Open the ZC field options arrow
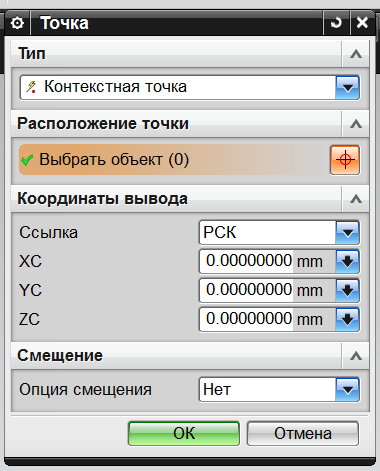The width and height of the screenshot is (380, 471). point(347,320)
